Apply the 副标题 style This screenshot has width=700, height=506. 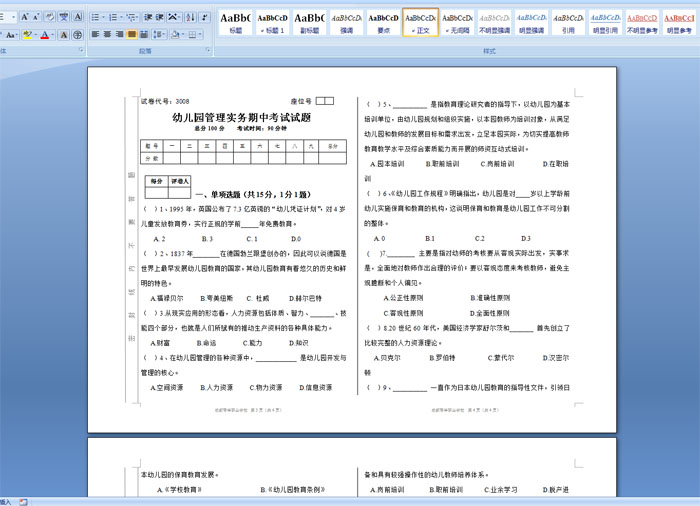309,23
